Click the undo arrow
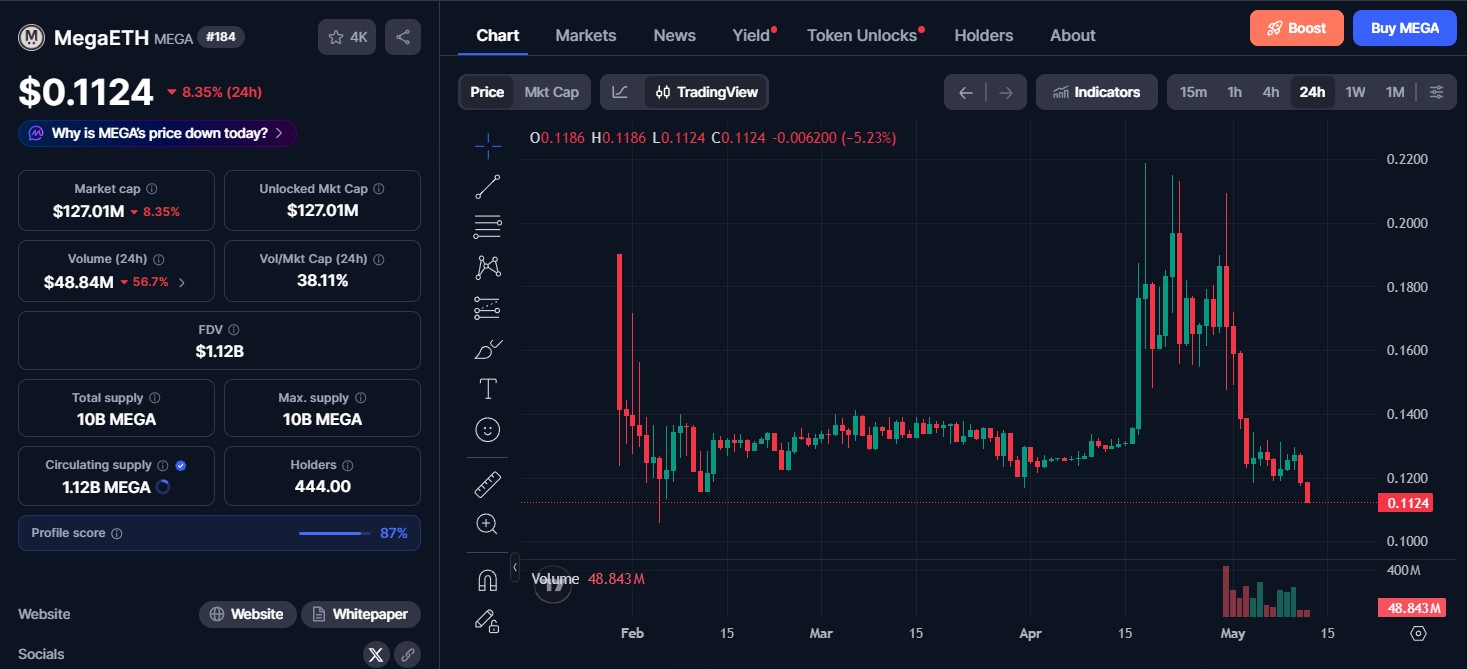Image resolution: width=1467 pixels, height=669 pixels. point(965,93)
